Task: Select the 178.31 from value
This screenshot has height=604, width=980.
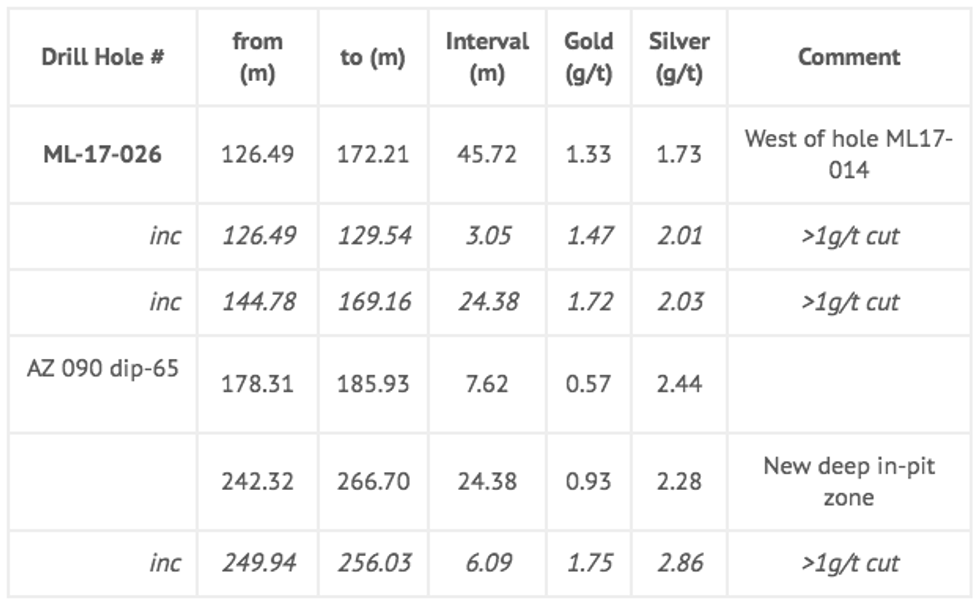Action: pos(257,384)
